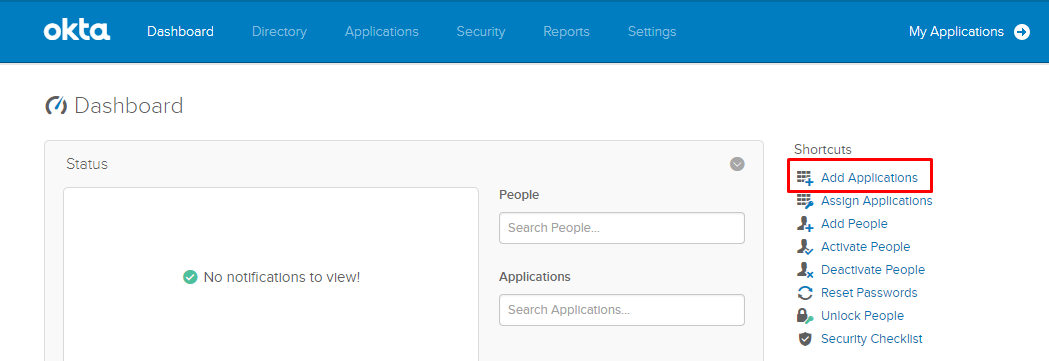Open the Reports menu

[x=566, y=31]
